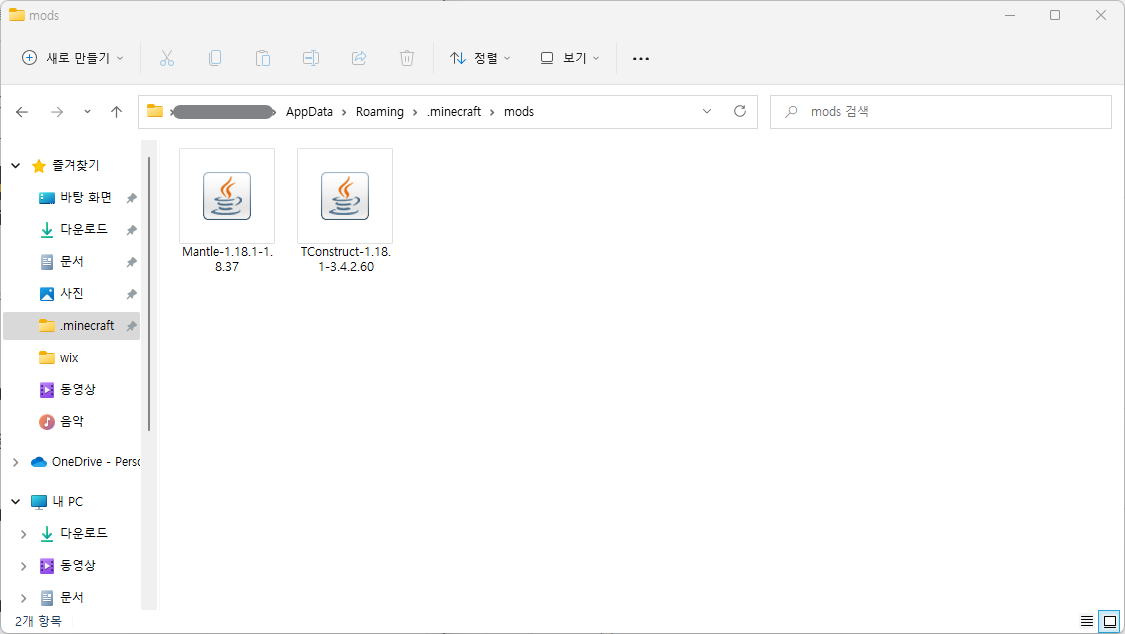Select the pinned .minecraft folder in sidebar
This screenshot has height=634, width=1125.
(71, 326)
